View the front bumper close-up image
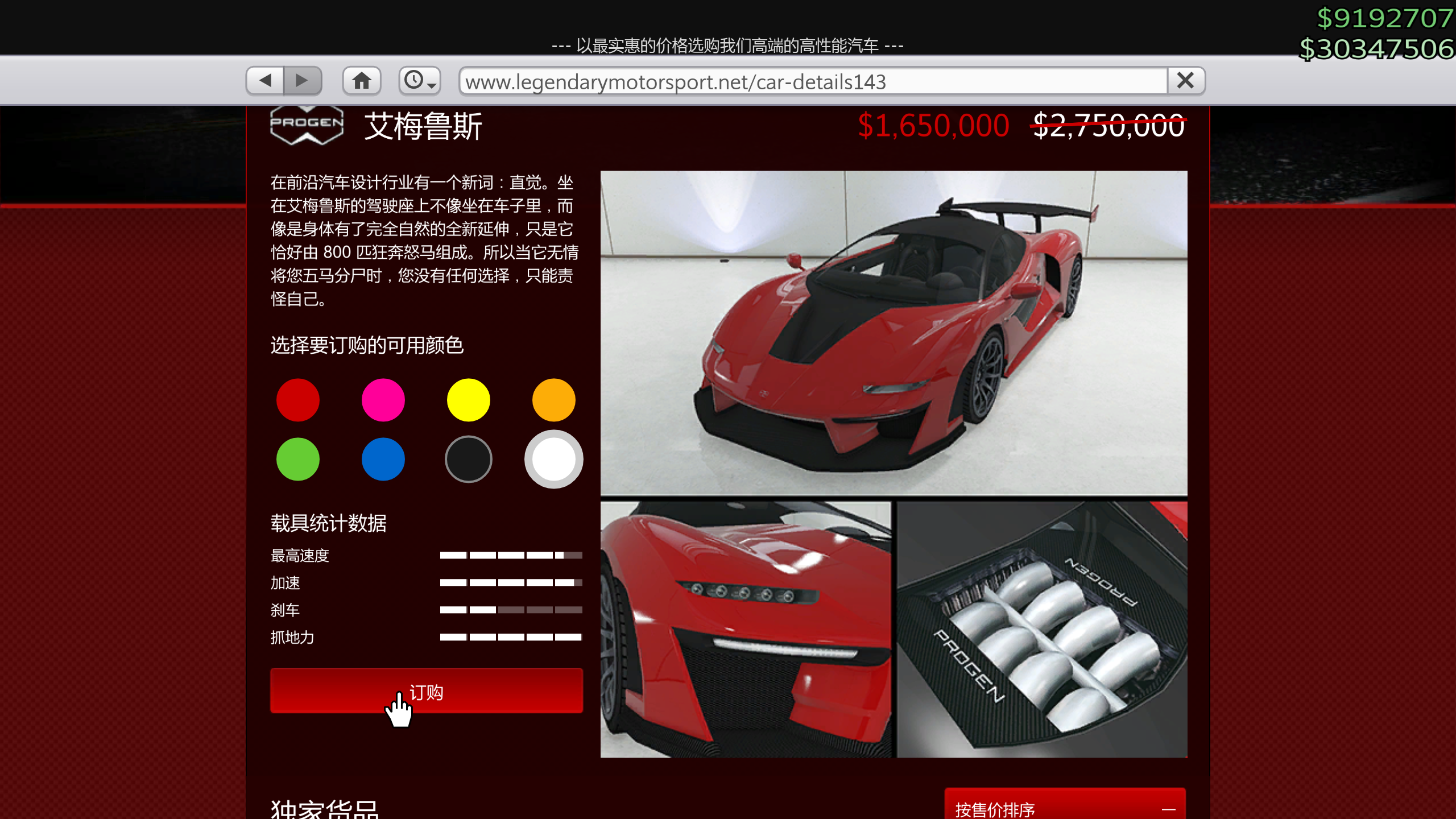This screenshot has width=1456, height=819. 746,630
